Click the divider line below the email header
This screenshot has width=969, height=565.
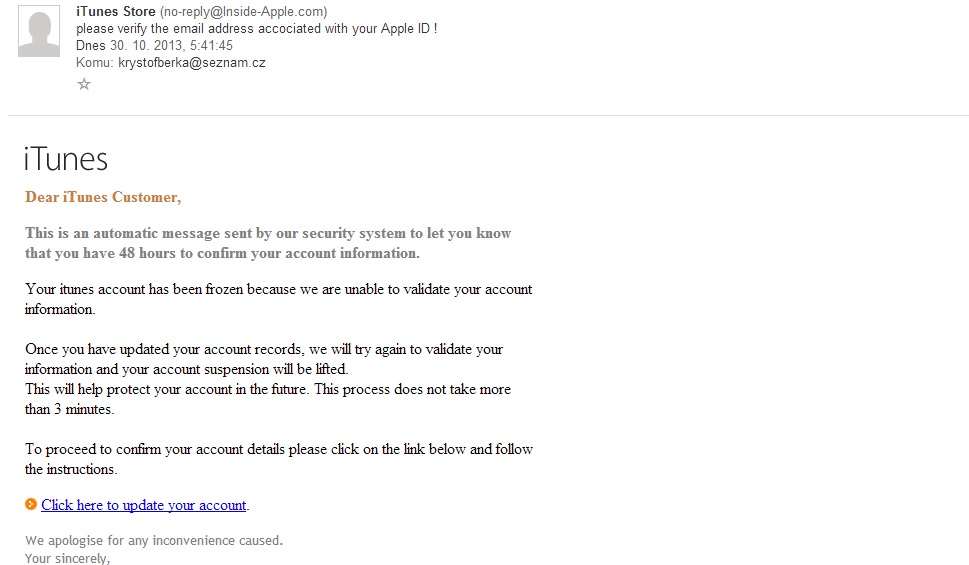(x=488, y=115)
